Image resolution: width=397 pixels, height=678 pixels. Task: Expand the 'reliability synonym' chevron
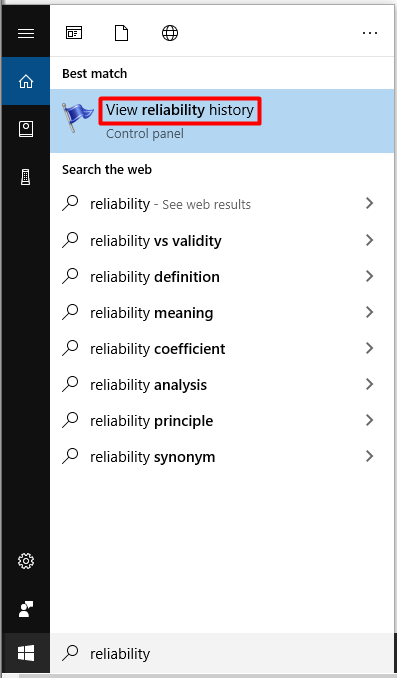[x=369, y=456]
